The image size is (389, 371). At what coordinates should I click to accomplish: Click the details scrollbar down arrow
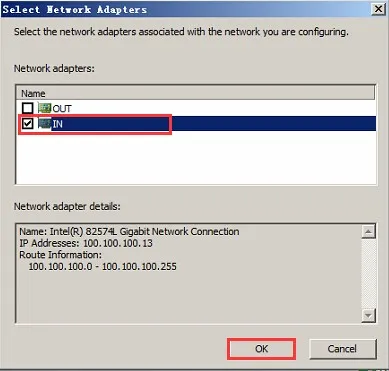(369, 315)
